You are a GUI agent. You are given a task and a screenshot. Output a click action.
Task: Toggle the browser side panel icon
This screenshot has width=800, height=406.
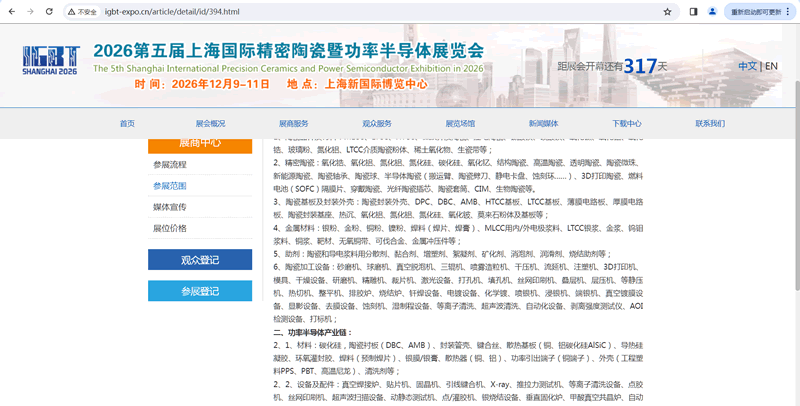pos(693,11)
